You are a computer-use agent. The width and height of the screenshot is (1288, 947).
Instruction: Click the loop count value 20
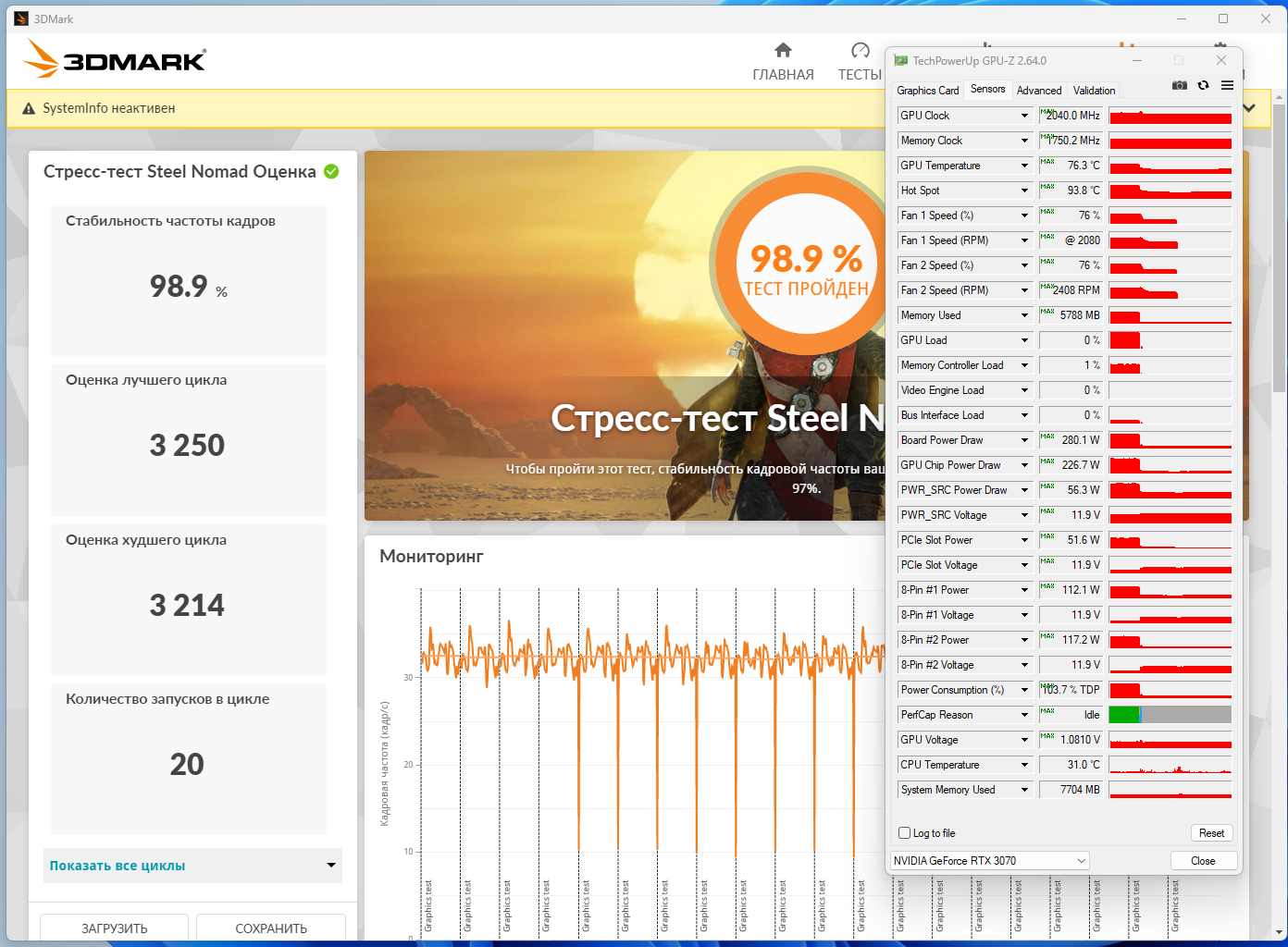pos(187,765)
